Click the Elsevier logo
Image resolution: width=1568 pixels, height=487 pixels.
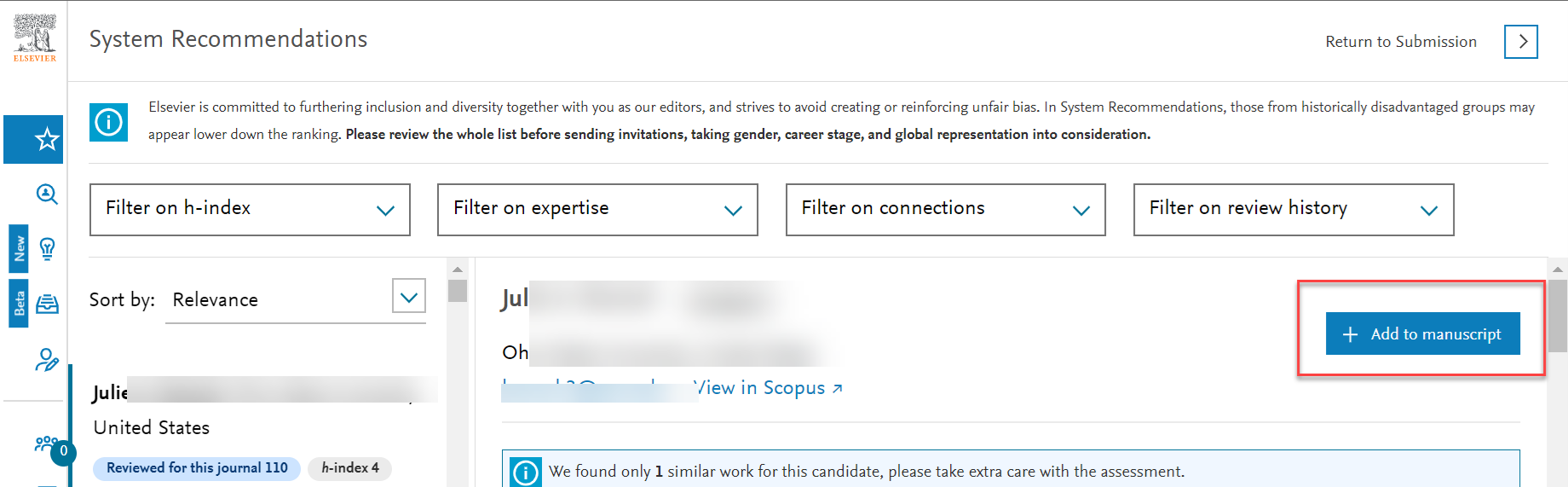coord(35,38)
